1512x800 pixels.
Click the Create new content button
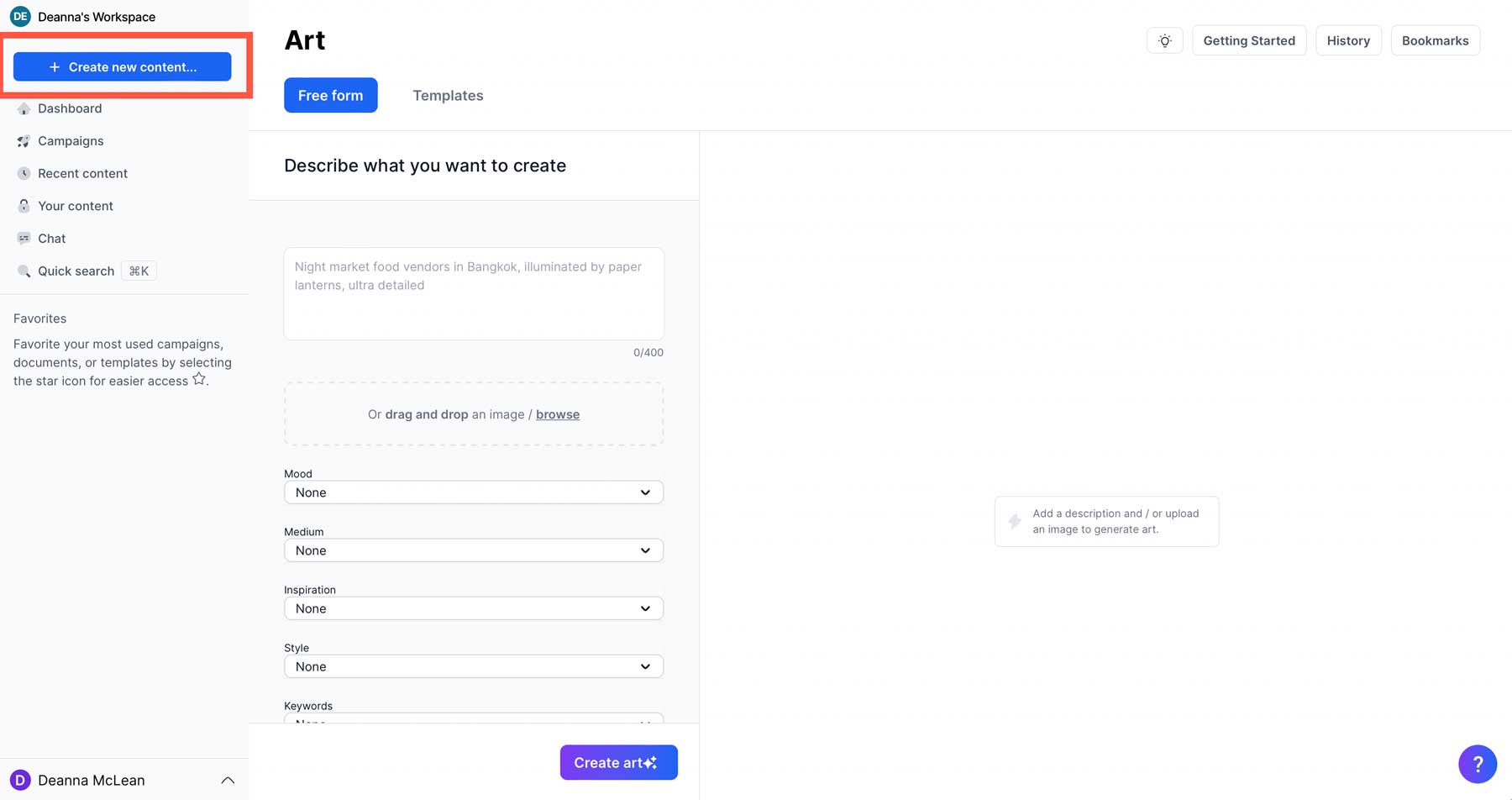(x=122, y=66)
